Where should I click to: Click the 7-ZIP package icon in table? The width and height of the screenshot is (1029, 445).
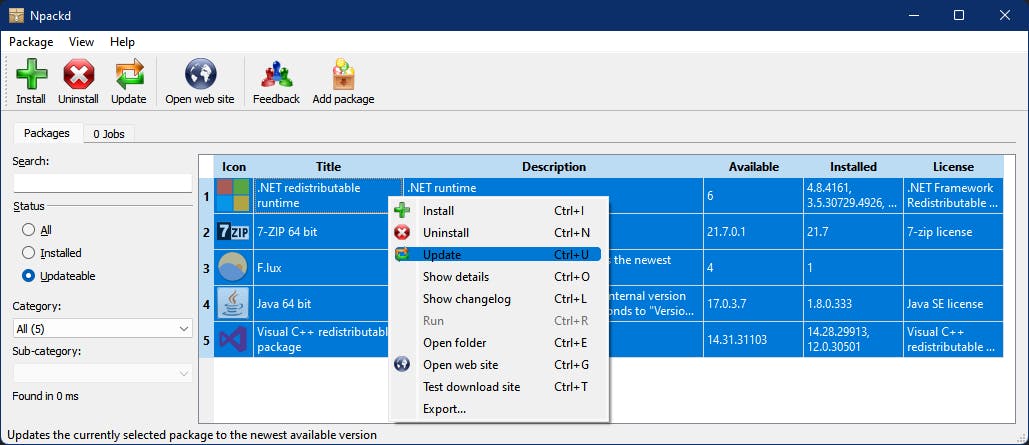tap(234, 232)
